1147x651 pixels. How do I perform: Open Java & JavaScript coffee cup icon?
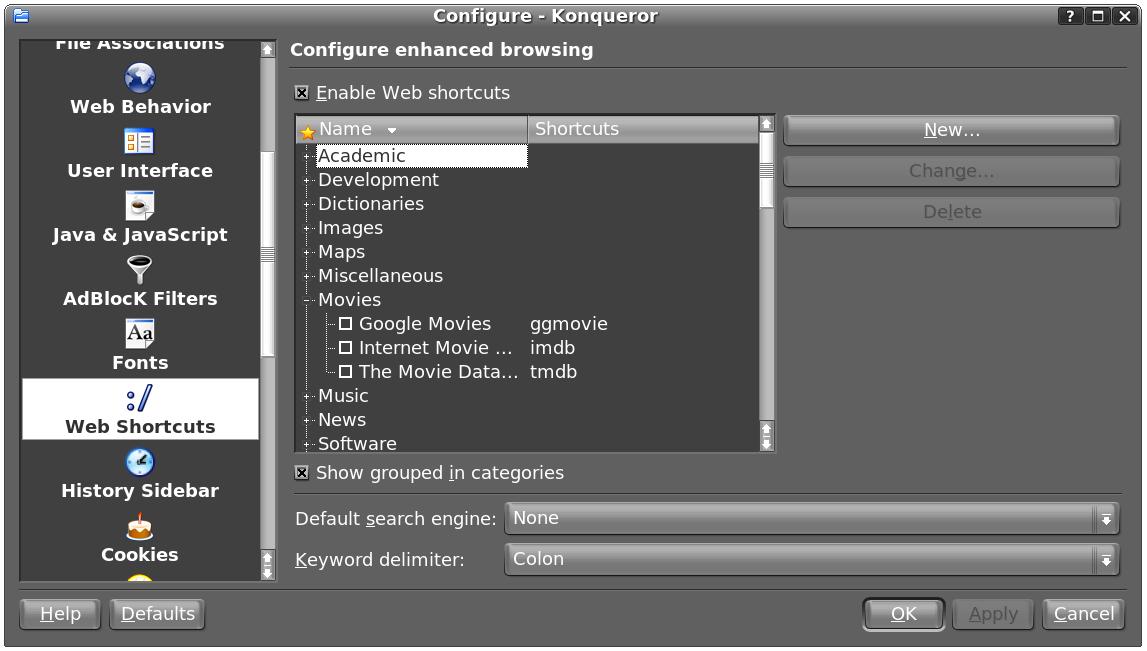pos(140,206)
